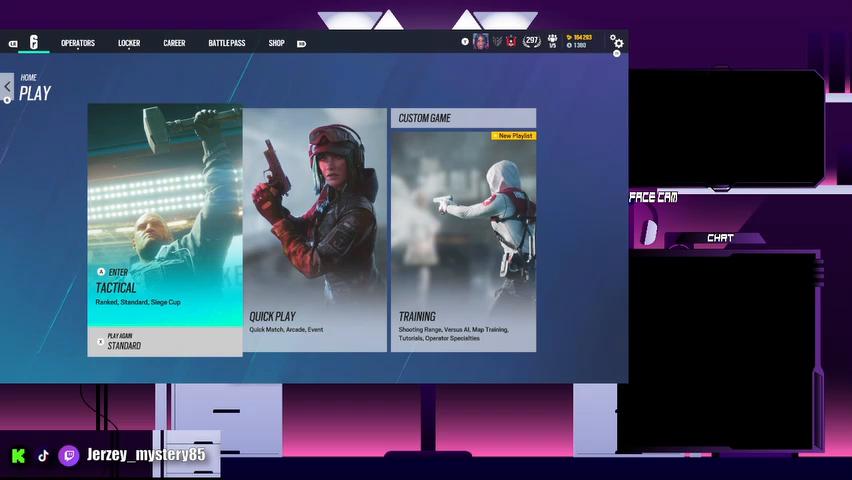Open the Career menu
852x480 pixels.
(174, 43)
